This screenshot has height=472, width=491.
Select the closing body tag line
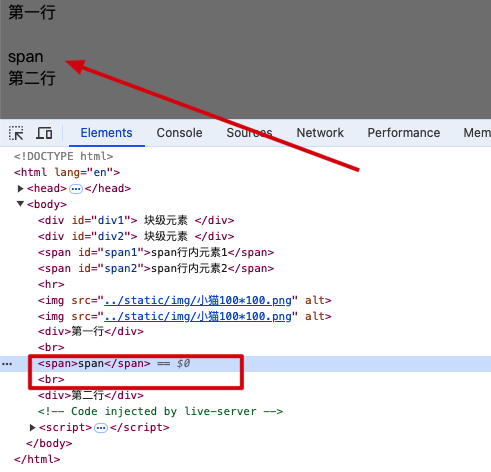point(49,443)
